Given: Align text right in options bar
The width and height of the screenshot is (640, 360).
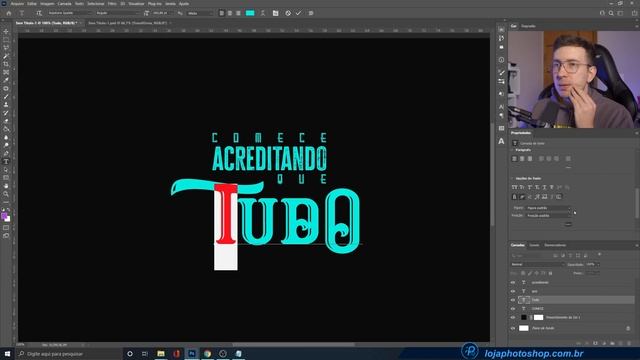Looking at the screenshot, I should tap(238, 13).
